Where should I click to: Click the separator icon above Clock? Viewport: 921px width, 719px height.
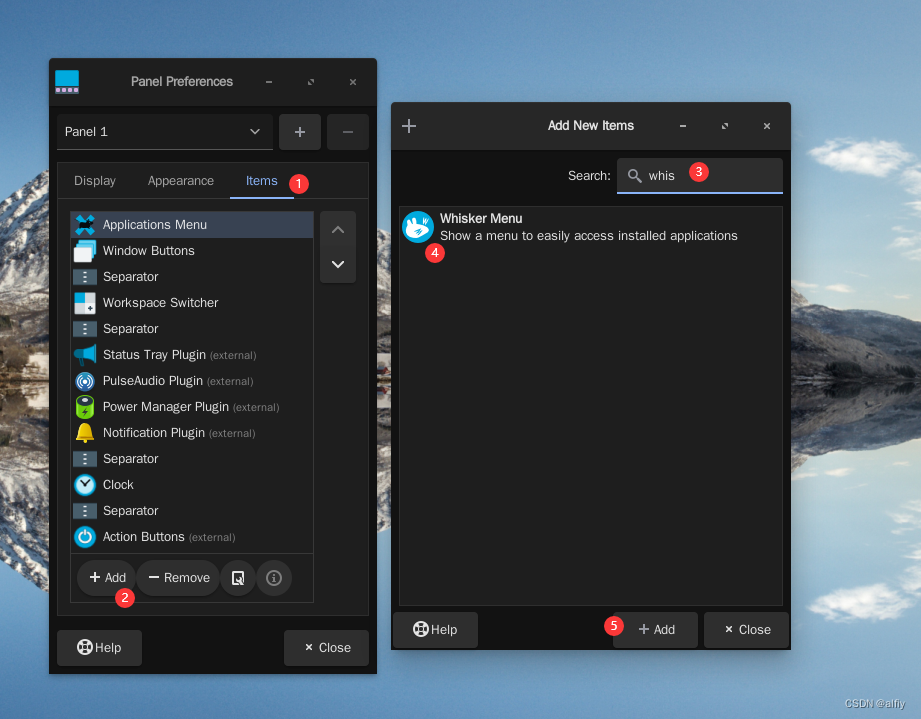pos(85,459)
